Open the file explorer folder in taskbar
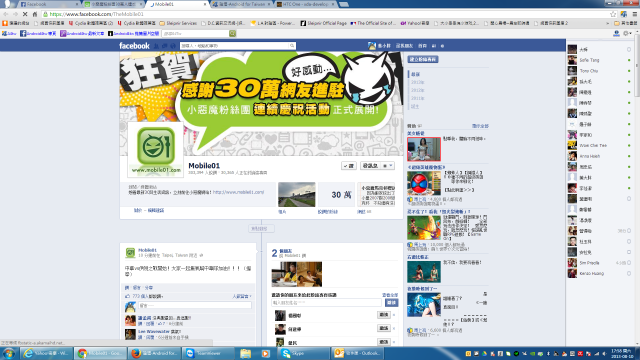The image size is (640, 360). point(245,353)
